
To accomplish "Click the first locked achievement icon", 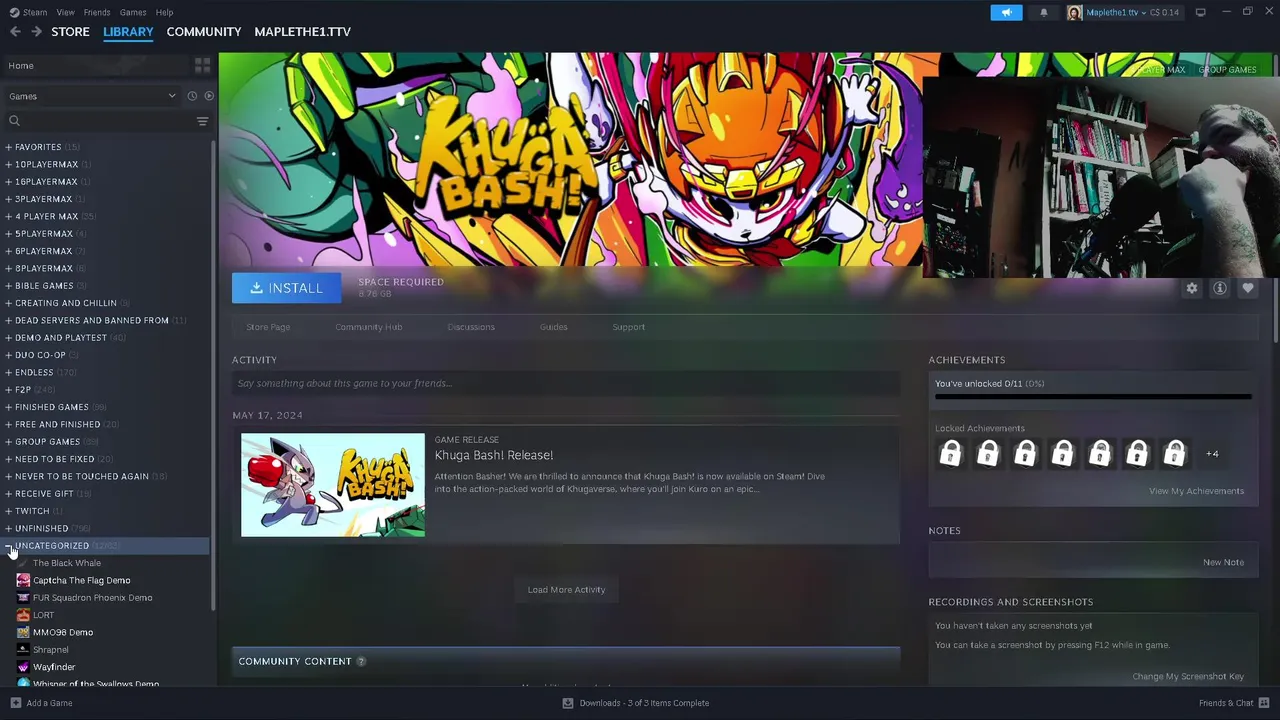I will click(x=950, y=454).
